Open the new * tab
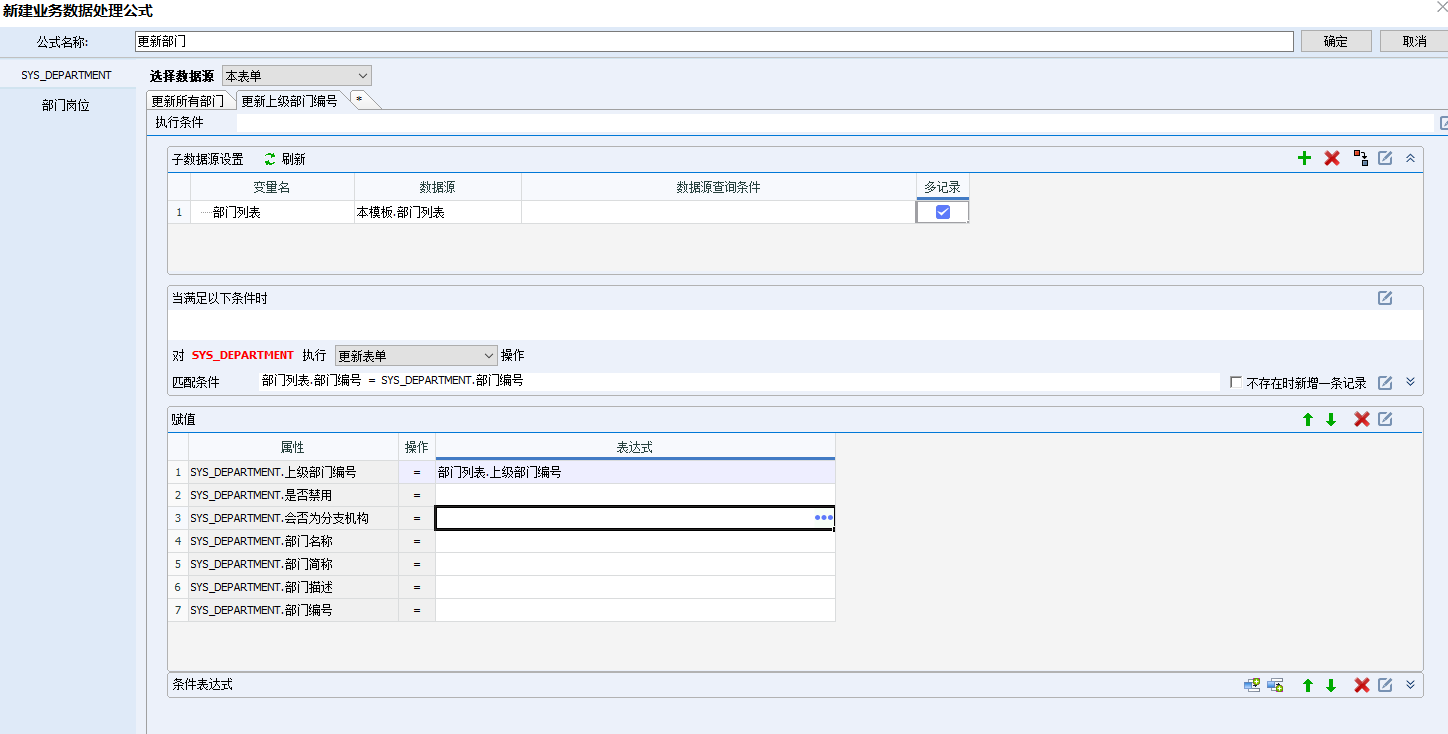The height and width of the screenshot is (734, 1448). pyautogui.click(x=359, y=101)
